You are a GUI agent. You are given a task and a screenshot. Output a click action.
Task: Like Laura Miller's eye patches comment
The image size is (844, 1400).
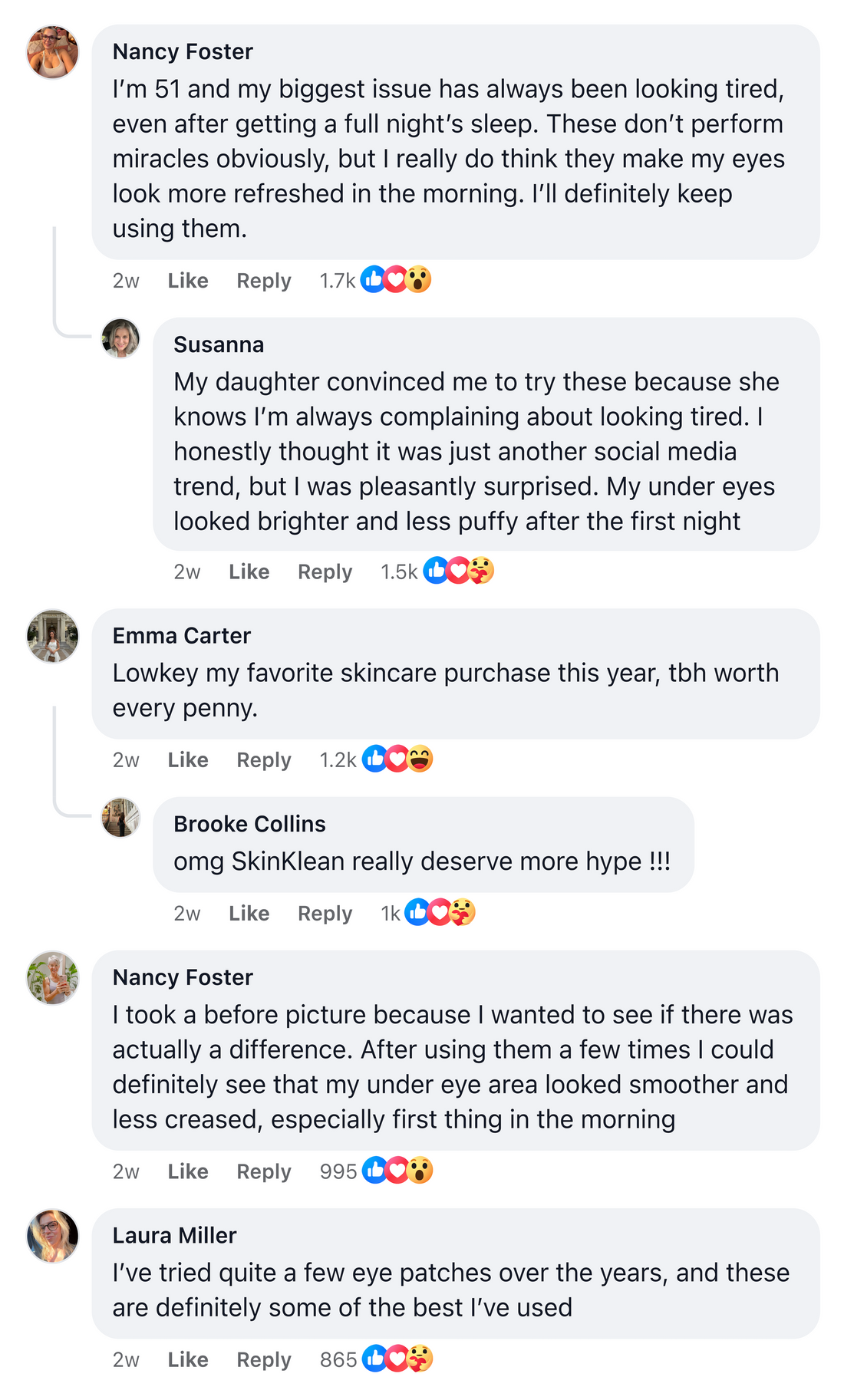pyautogui.click(x=188, y=1360)
